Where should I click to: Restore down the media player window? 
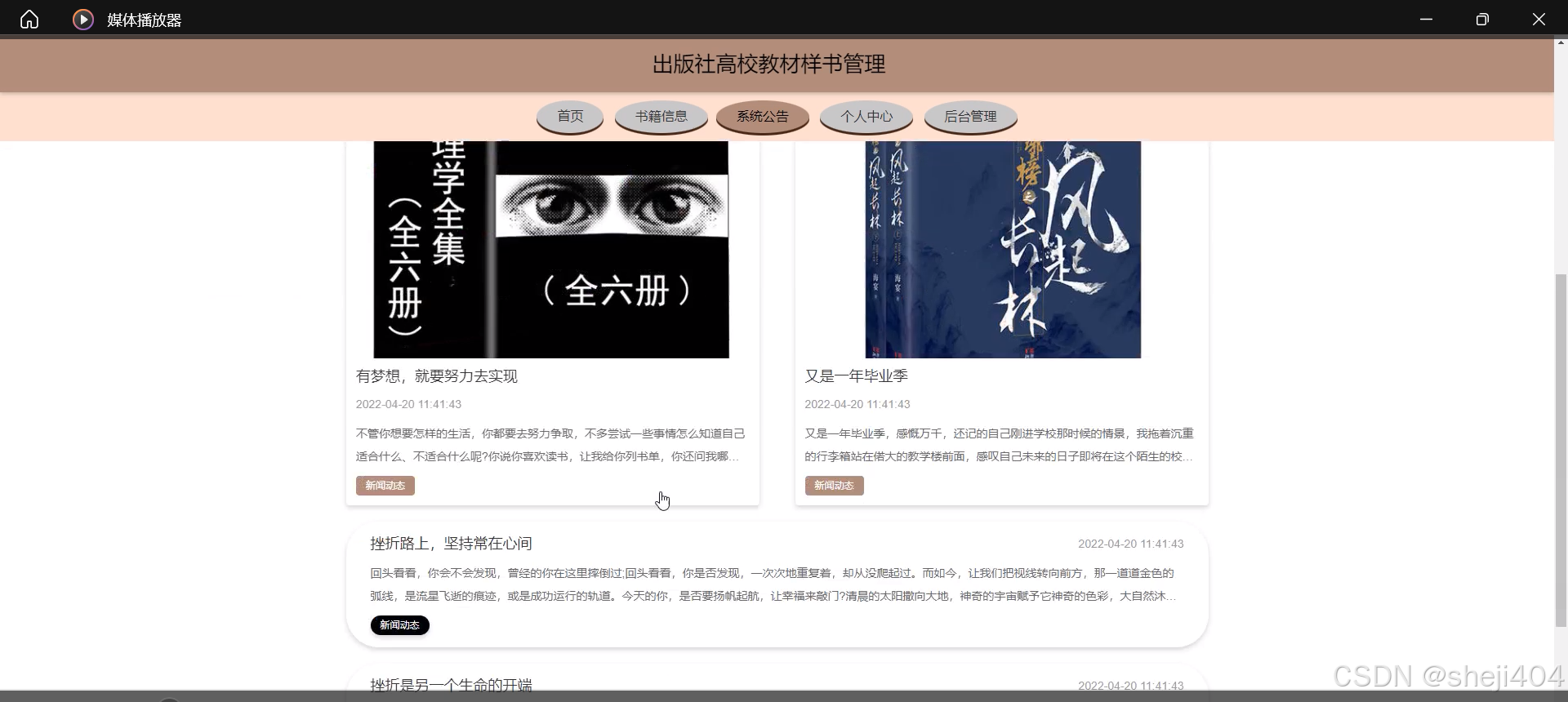click(x=1482, y=19)
